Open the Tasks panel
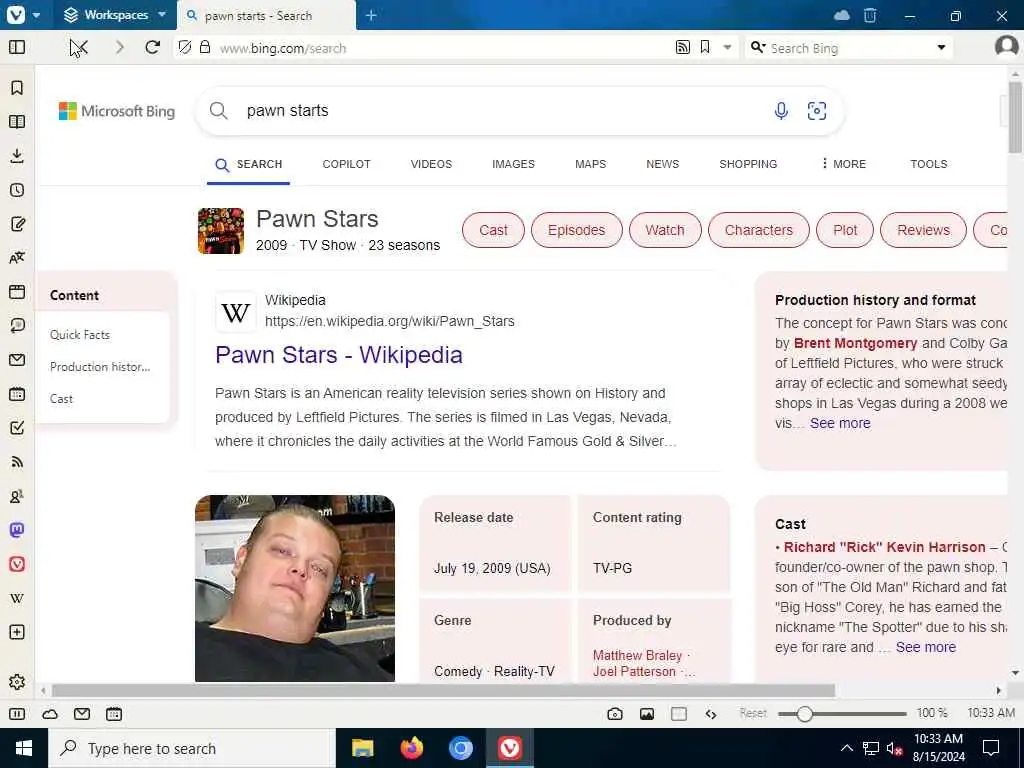The image size is (1024, 768). point(17,428)
